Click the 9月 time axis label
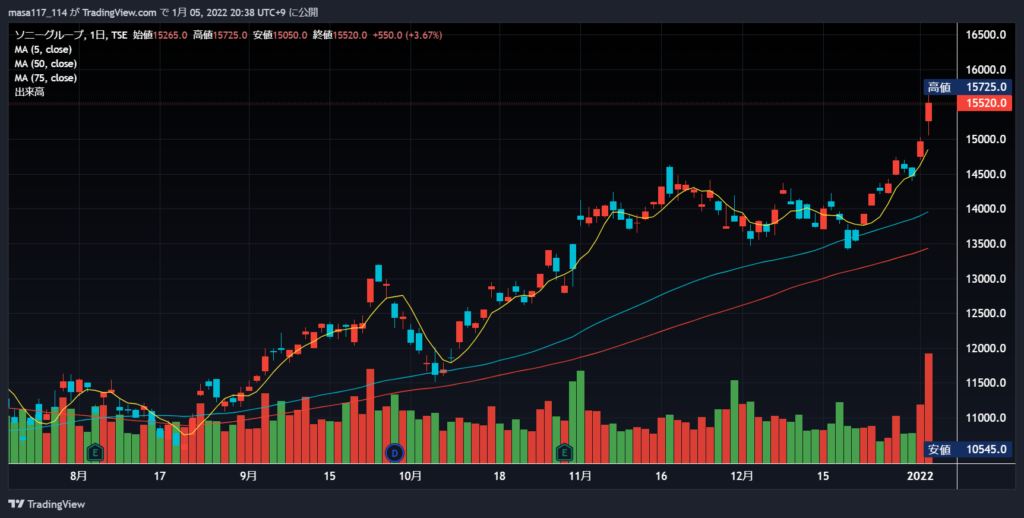Image resolution: width=1024 pixels, height=518 pixels. point(248,476)
